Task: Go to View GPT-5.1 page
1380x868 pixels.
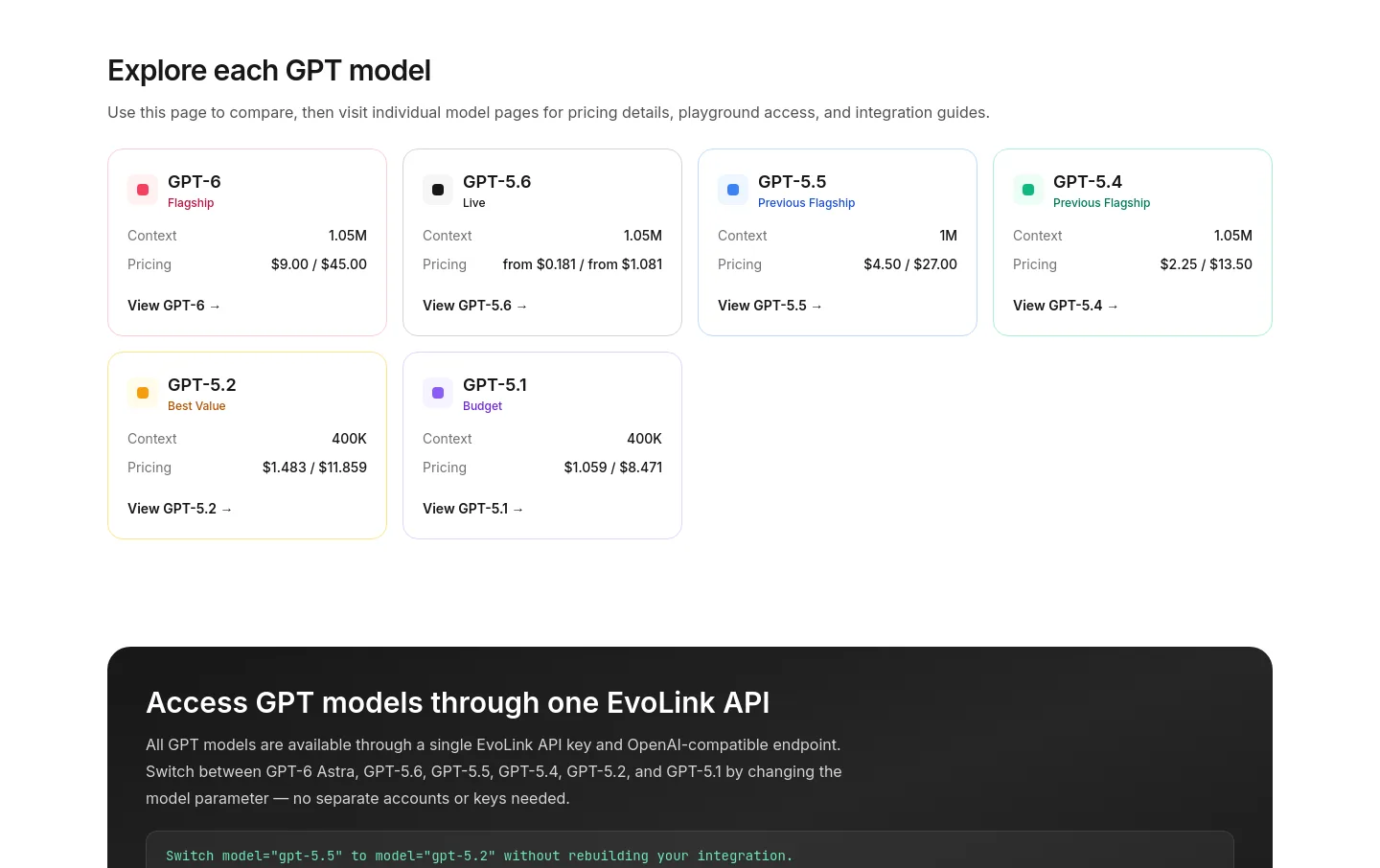Action: [x=472, y=509]
